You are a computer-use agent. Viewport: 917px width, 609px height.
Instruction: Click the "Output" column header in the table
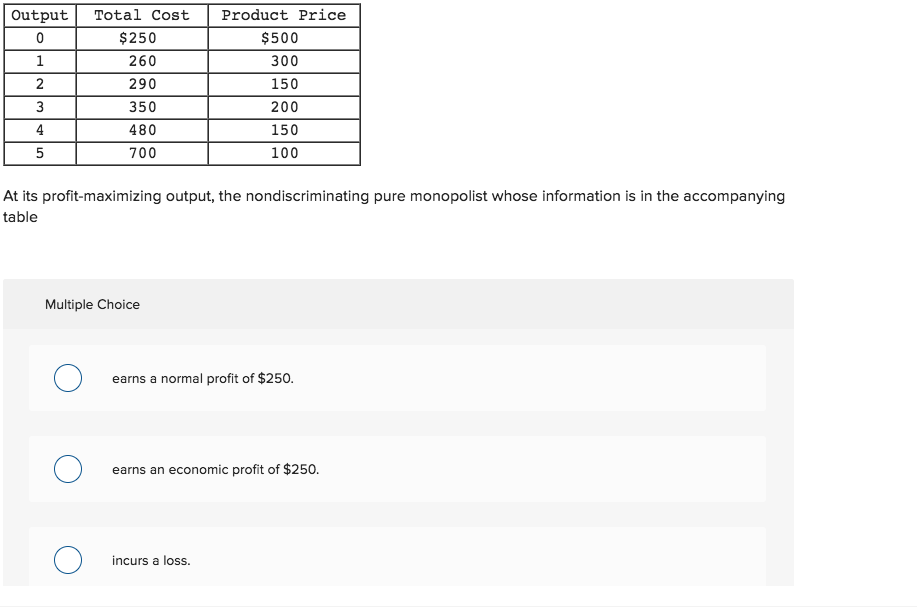pos(39,15)
